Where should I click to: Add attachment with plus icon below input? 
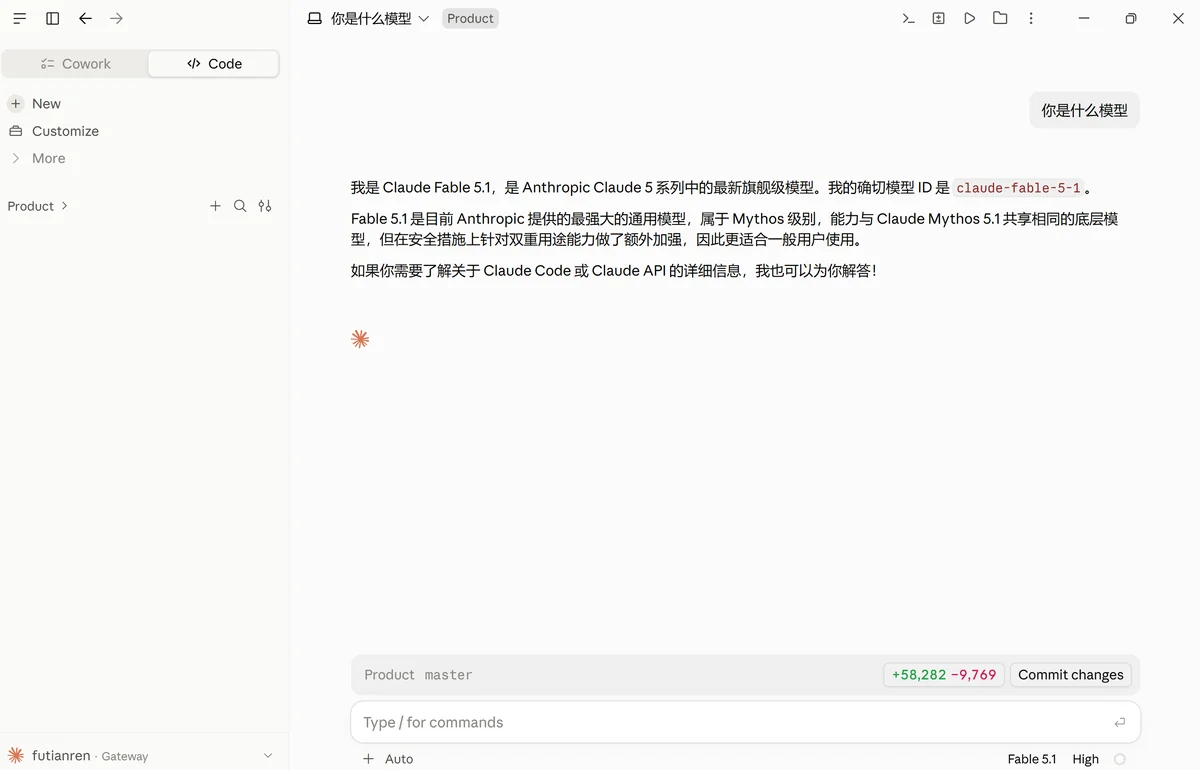[368, 759]
